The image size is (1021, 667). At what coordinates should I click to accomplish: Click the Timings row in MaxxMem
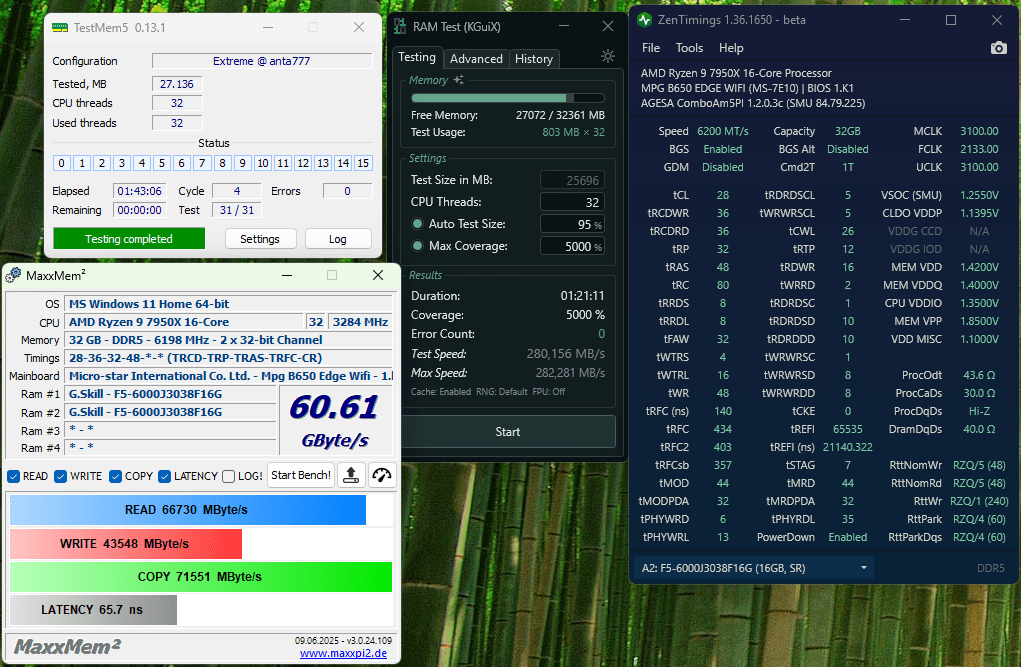click(x=228, y=358)
